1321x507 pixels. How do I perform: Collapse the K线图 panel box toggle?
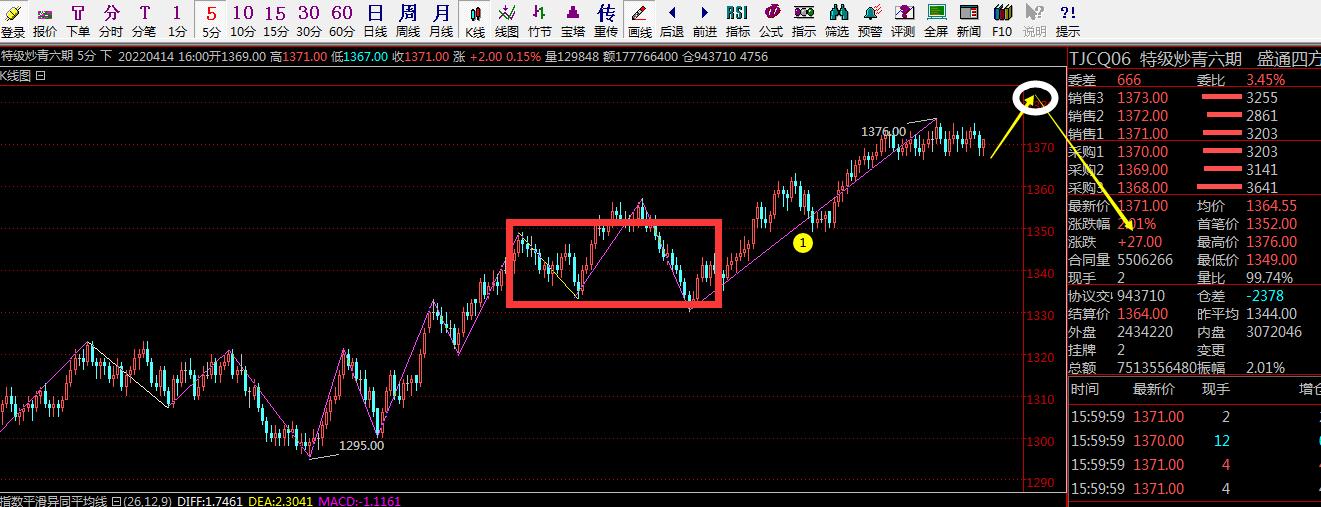tap(40, 75)
